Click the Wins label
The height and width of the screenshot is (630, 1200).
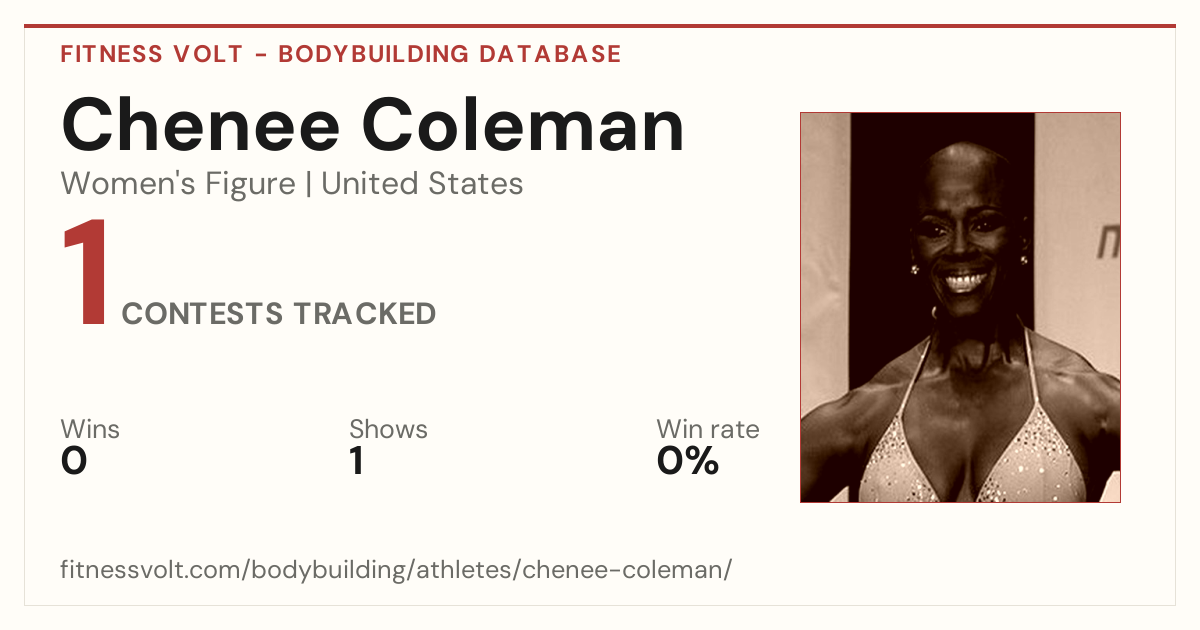pyautogui.click(x=90, y=429)
